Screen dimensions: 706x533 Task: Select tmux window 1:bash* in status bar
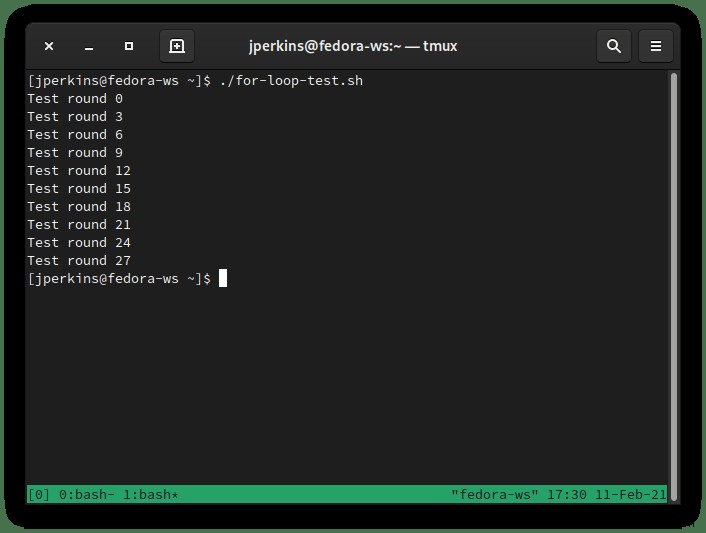[x=150, y=495]
